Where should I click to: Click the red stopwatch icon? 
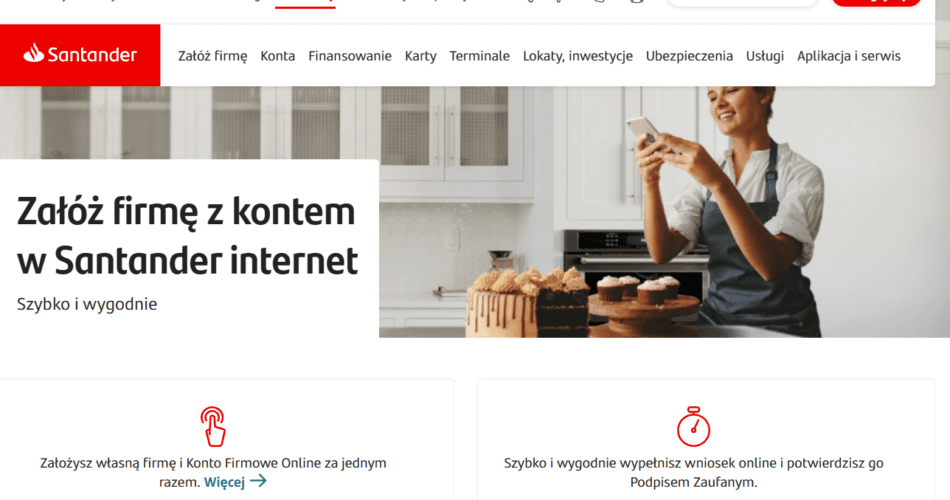click(693, 427)
